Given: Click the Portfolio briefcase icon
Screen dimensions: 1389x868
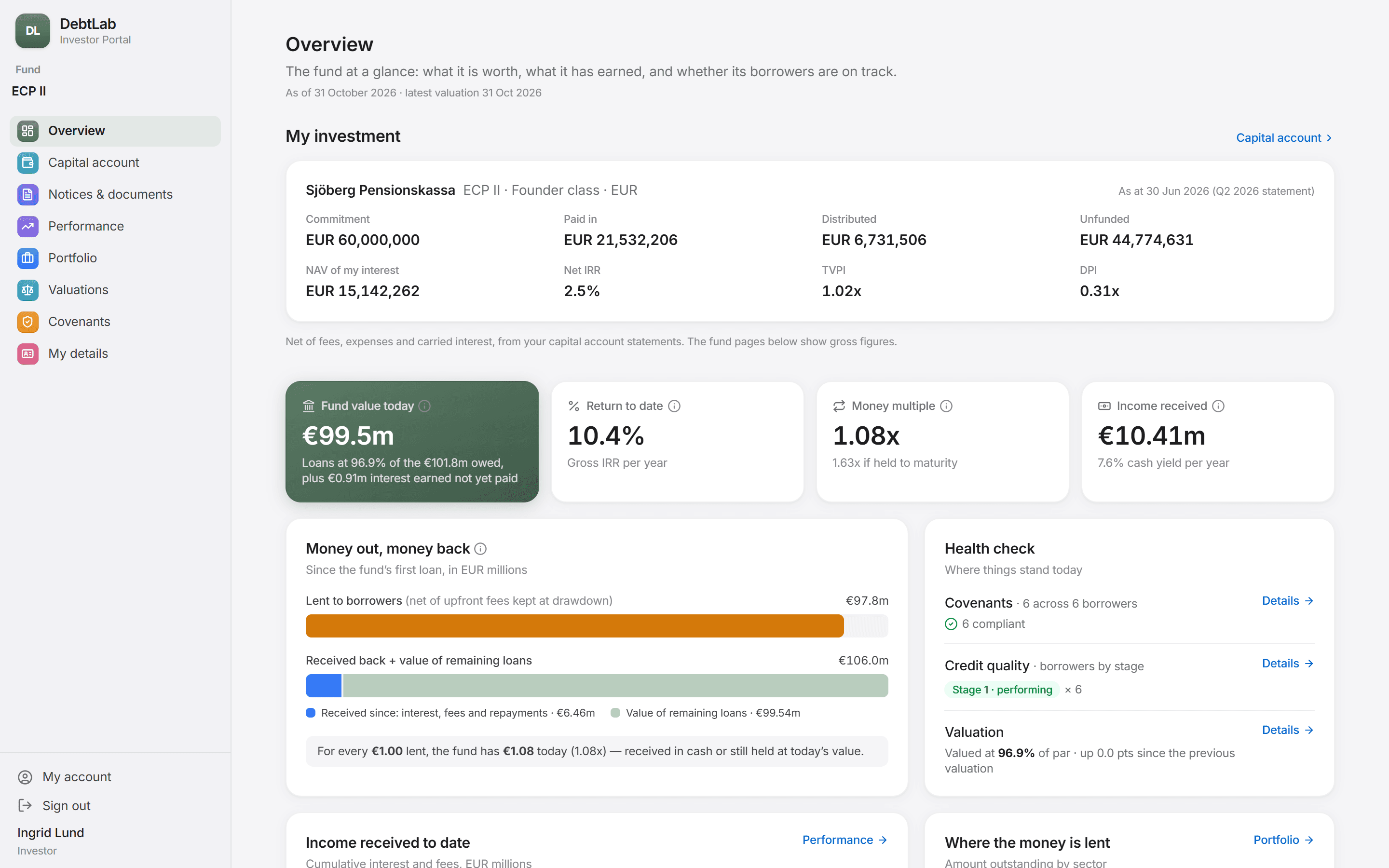Looking at the screenshot, I should point(27,258).
